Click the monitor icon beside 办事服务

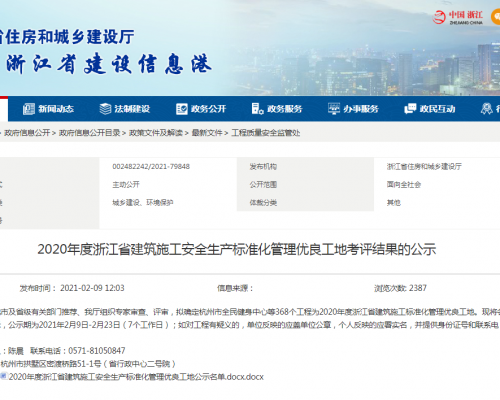[334, 109]
